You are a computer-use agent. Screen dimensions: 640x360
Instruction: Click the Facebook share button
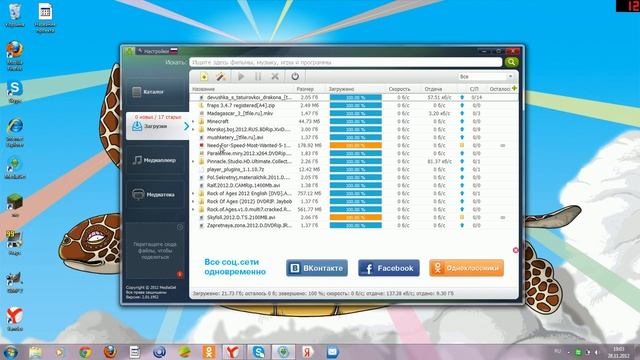(x=389, y=268)
